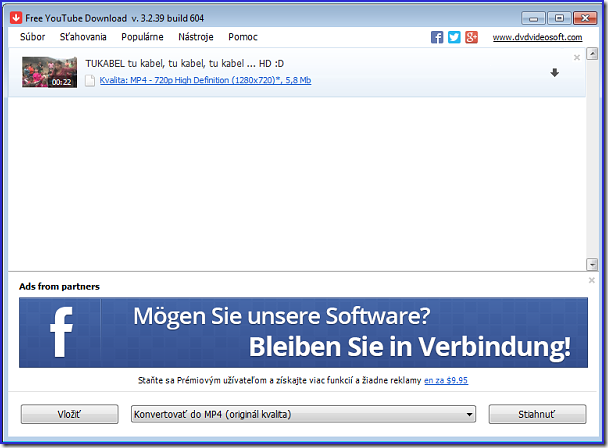Select the TUKABEL tu kabel video title

pyautogui.click(x=185, y=63)
